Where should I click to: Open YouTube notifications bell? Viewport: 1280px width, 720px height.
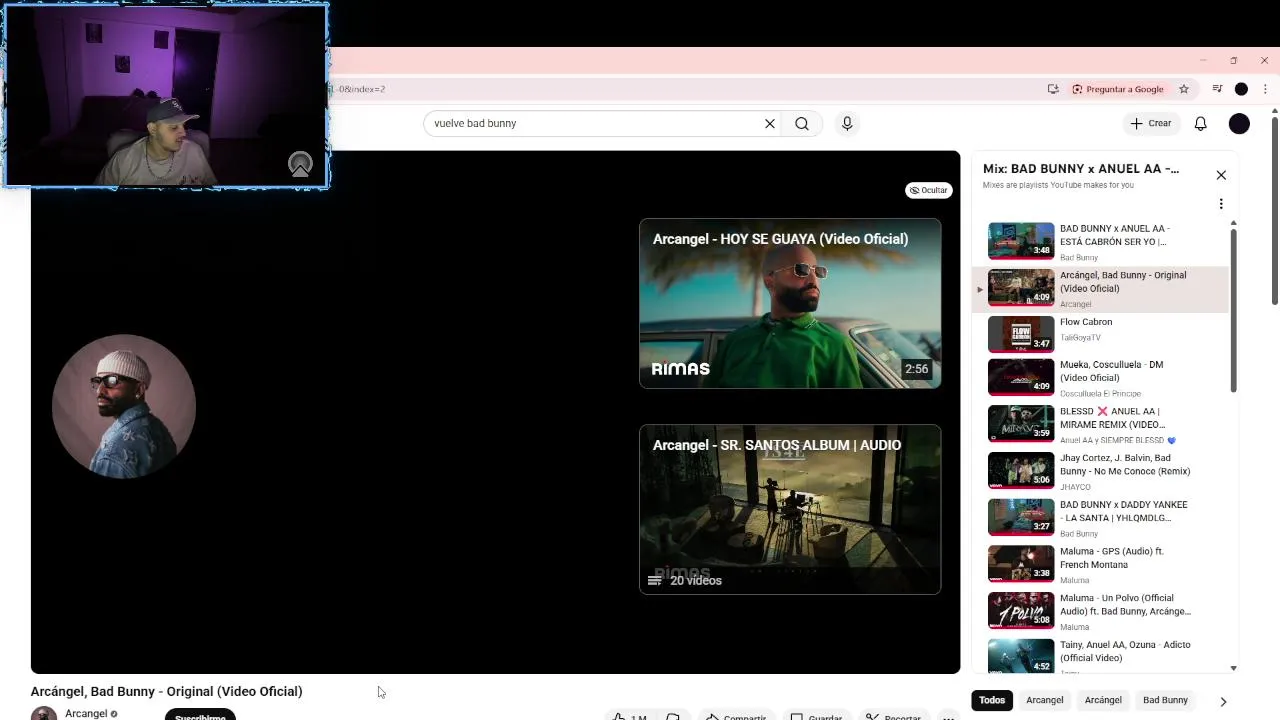tap(1200, 124)
